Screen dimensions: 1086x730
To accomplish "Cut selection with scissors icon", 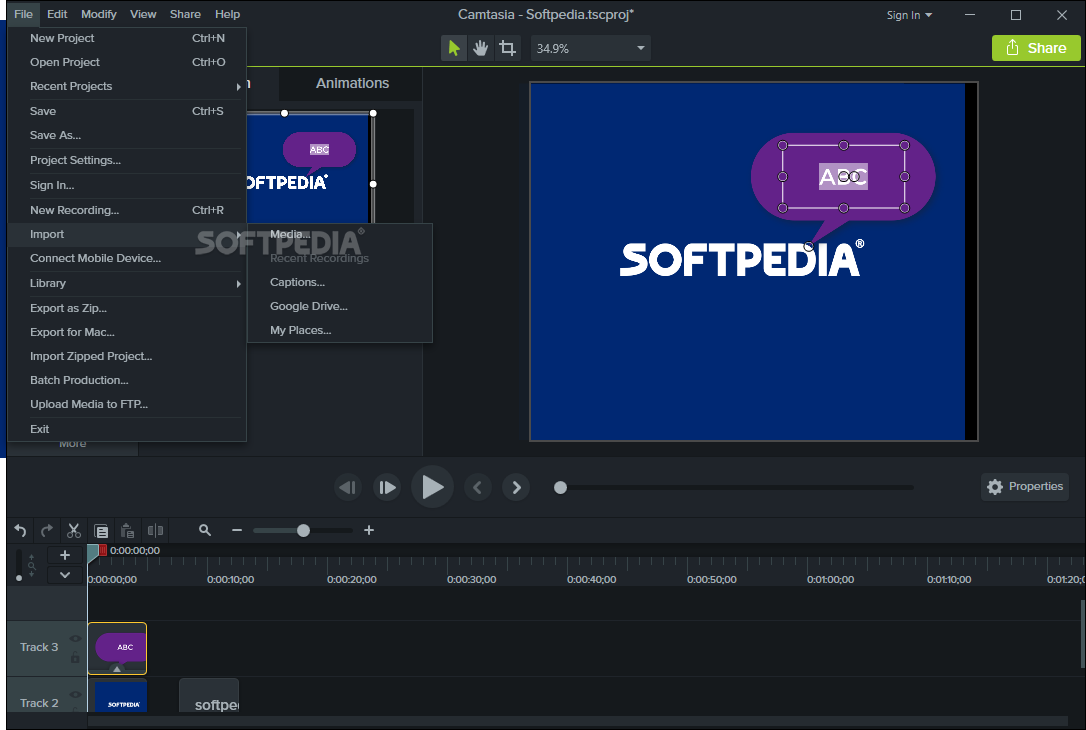I will (74, 531).
